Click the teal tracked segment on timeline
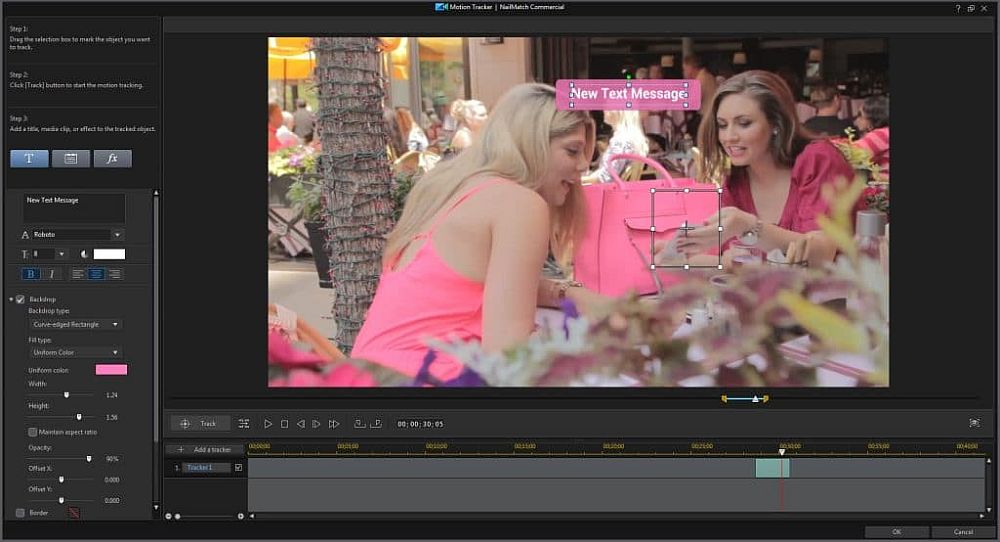 pos(772,468)
